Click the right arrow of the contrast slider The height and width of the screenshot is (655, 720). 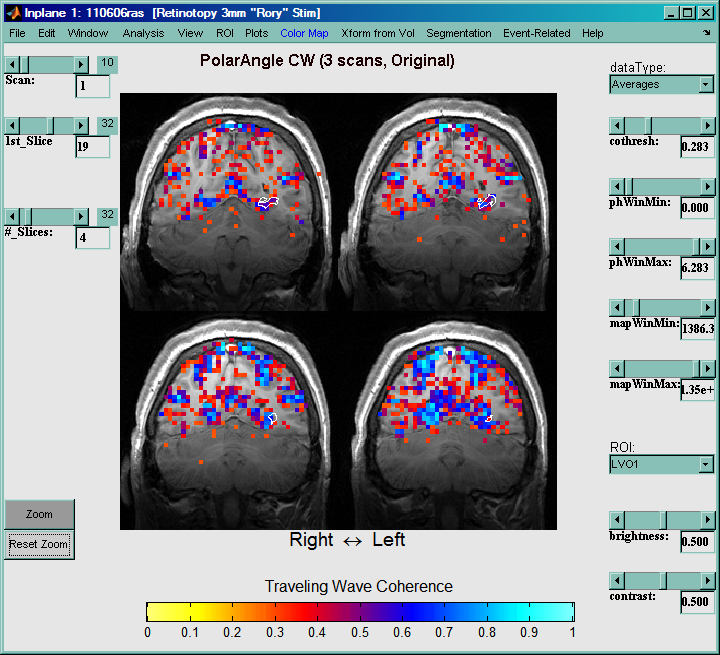coord(707,581)
